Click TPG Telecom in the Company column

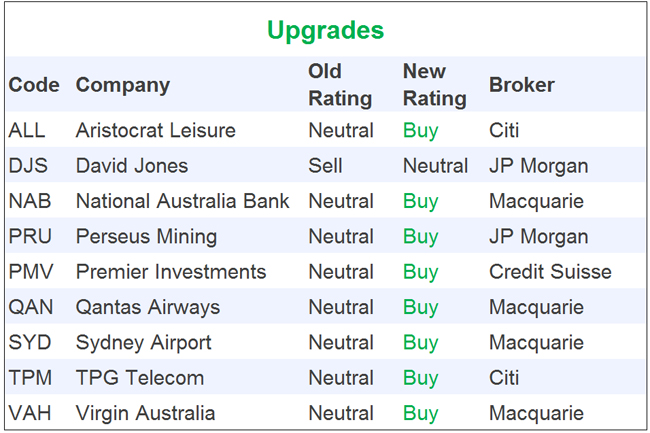pos(139,378)
